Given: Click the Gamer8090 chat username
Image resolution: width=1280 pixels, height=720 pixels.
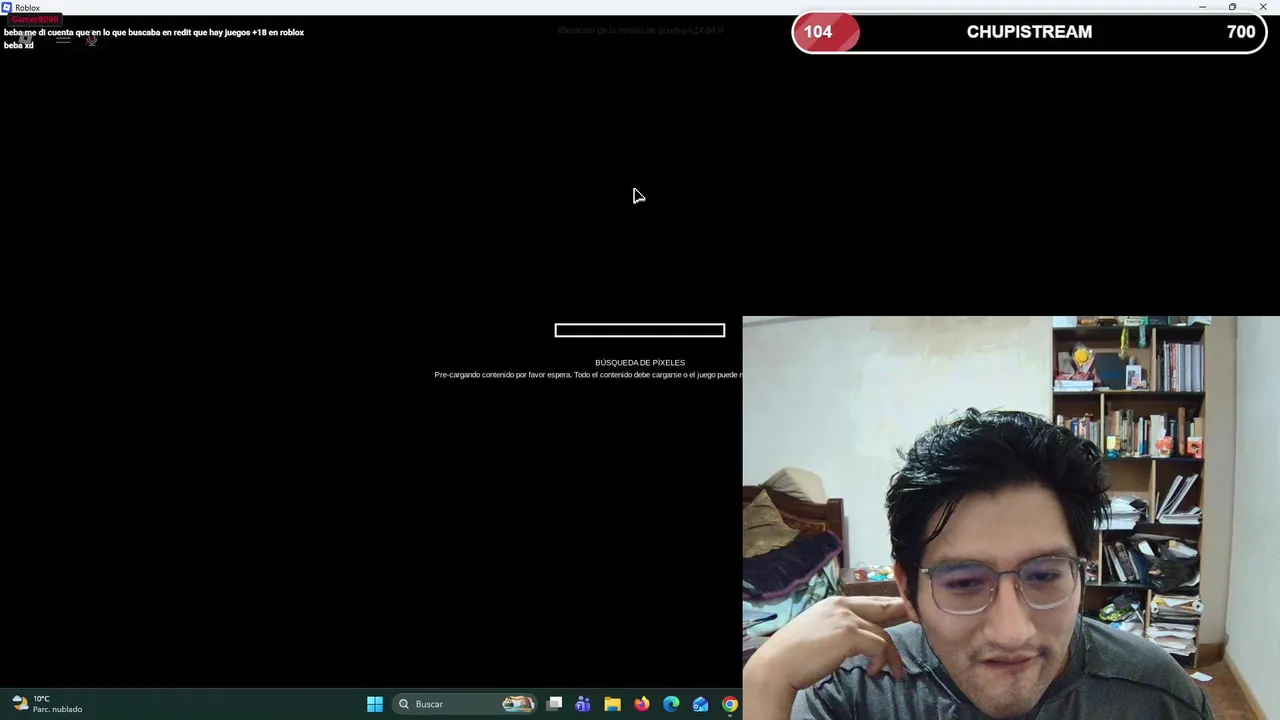Looking at the screenshot, I should [x=35, y=20].
